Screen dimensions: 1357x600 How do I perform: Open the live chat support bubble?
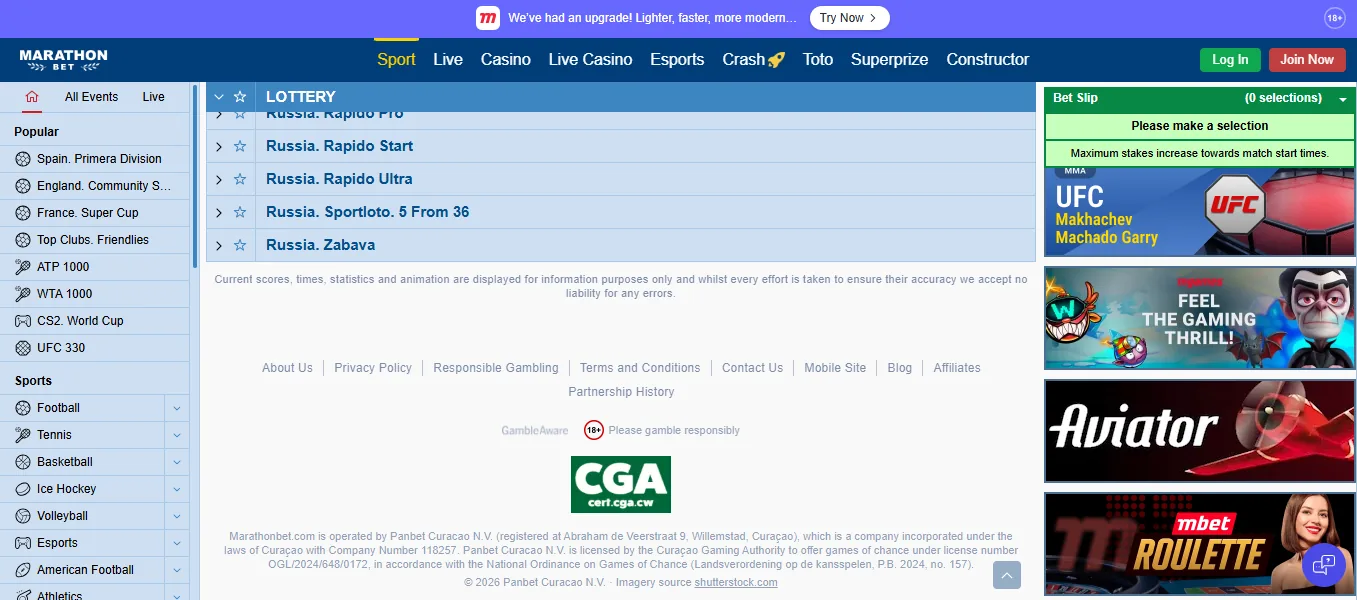[x=1324, y=565]
